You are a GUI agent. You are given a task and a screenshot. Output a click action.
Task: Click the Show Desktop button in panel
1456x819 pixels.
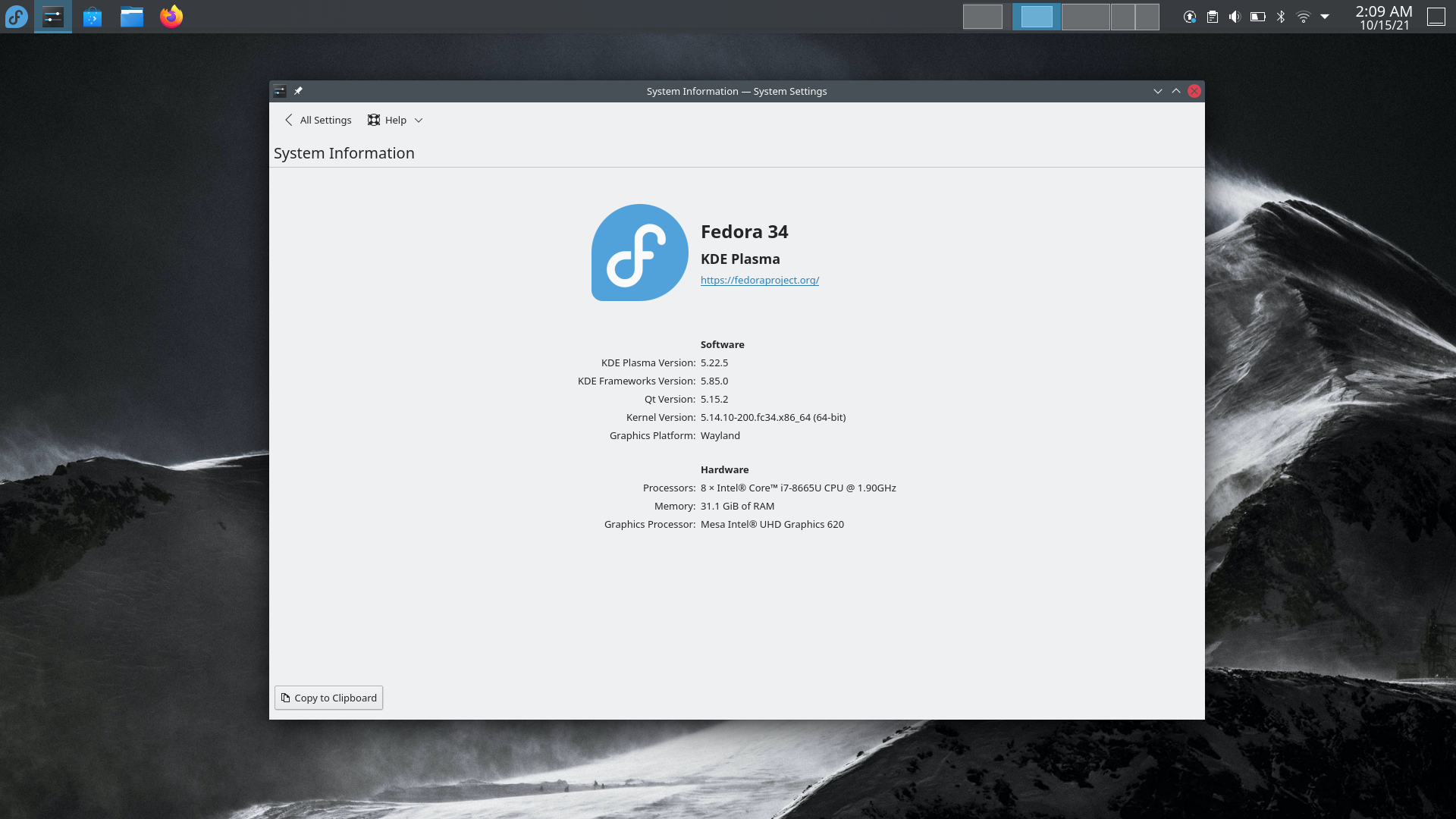click(x=1436, y=17)
